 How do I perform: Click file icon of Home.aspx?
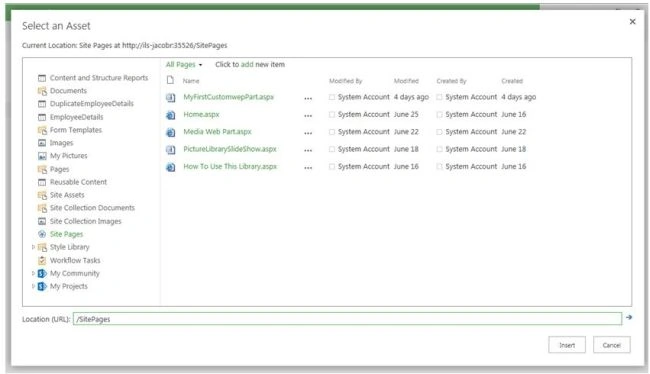click(x=170, y=115)
